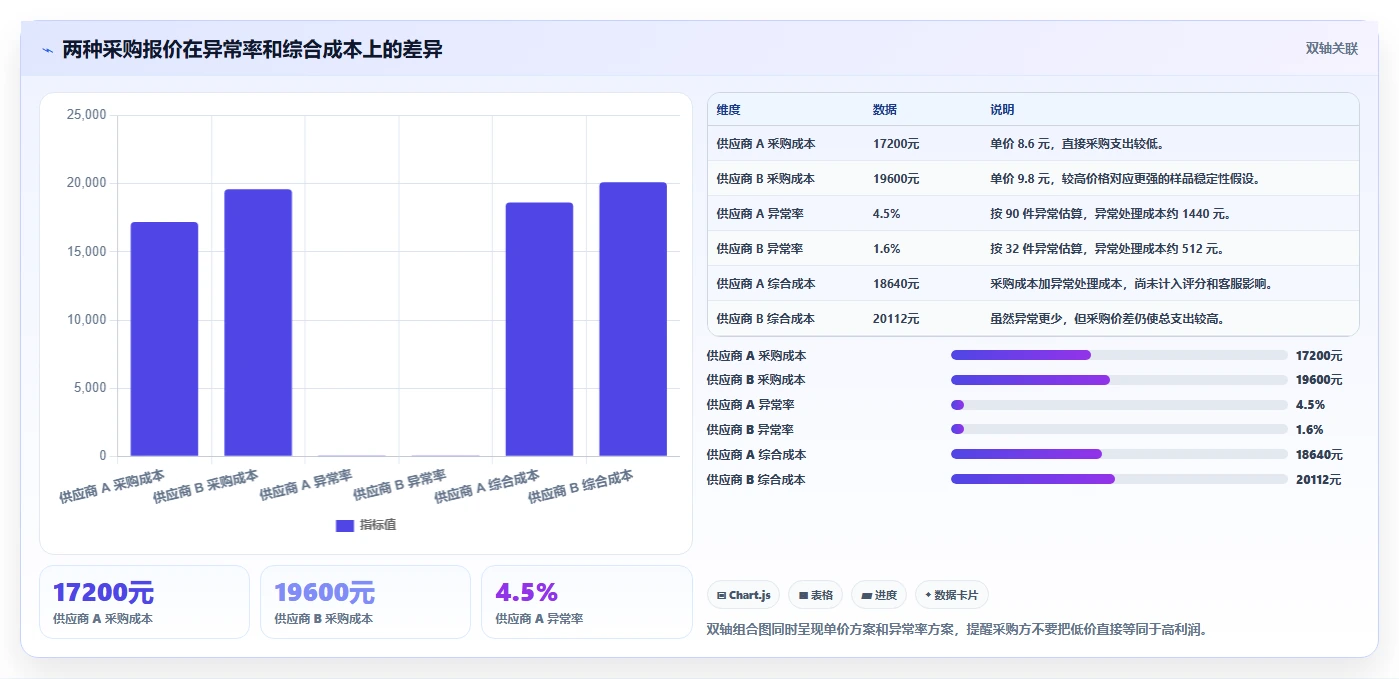Click the 供应商 B 采购成本 bar in chart
Screen dimensions: 1399x679
click(258, 323)
